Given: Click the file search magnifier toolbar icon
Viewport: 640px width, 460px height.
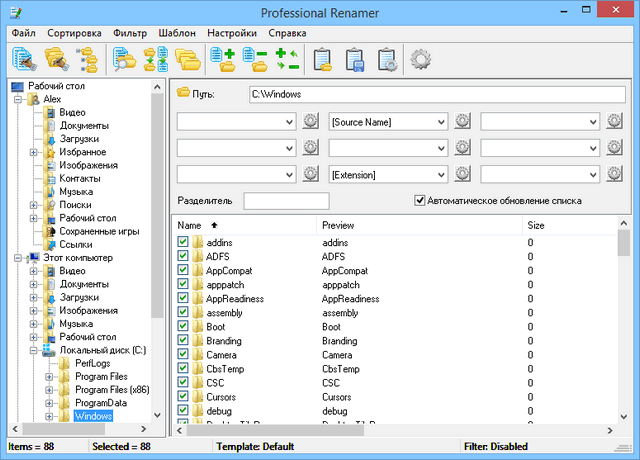Looking at the screenshot, I should coord(125,60).
